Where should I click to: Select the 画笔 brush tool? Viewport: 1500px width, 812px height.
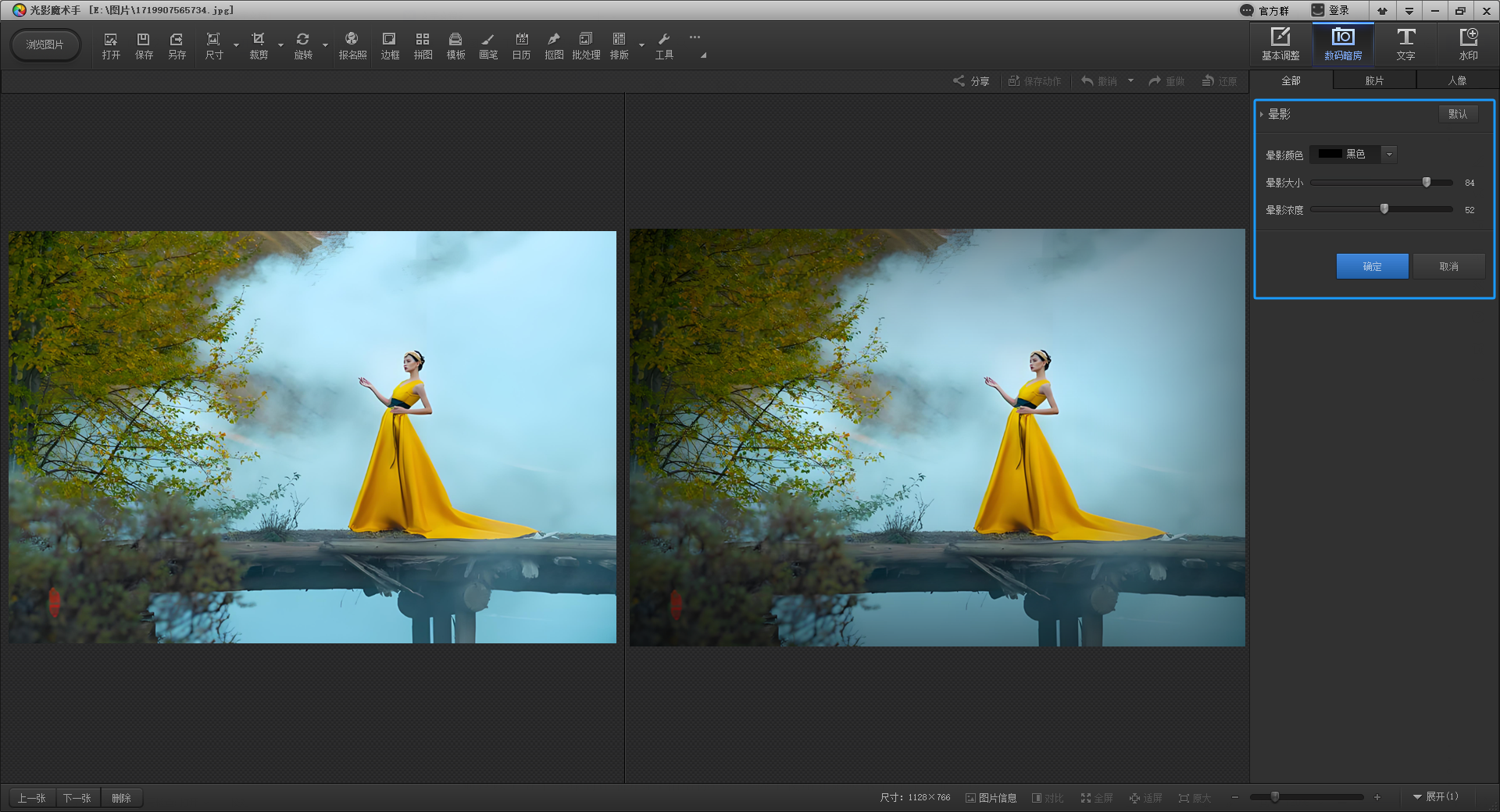pyautogui.click(x=488, y=45)
